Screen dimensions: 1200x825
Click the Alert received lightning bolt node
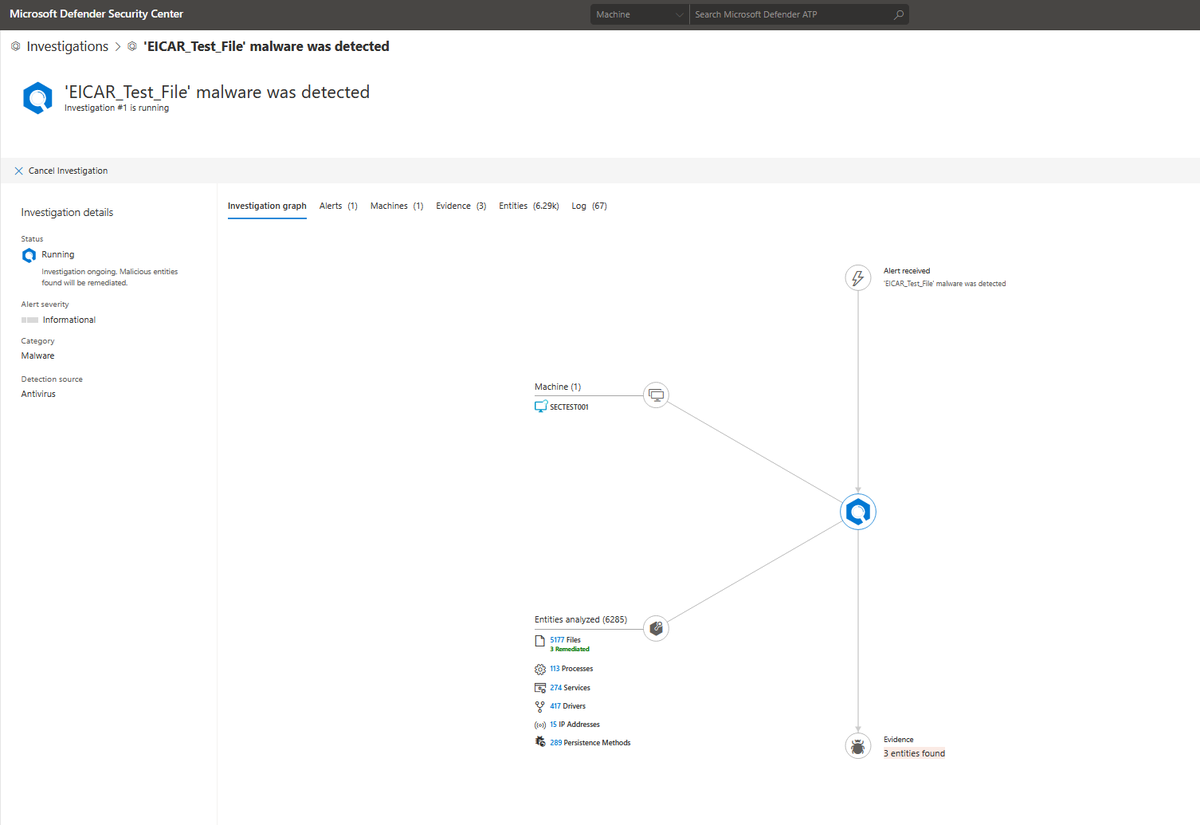click(857, 278)
